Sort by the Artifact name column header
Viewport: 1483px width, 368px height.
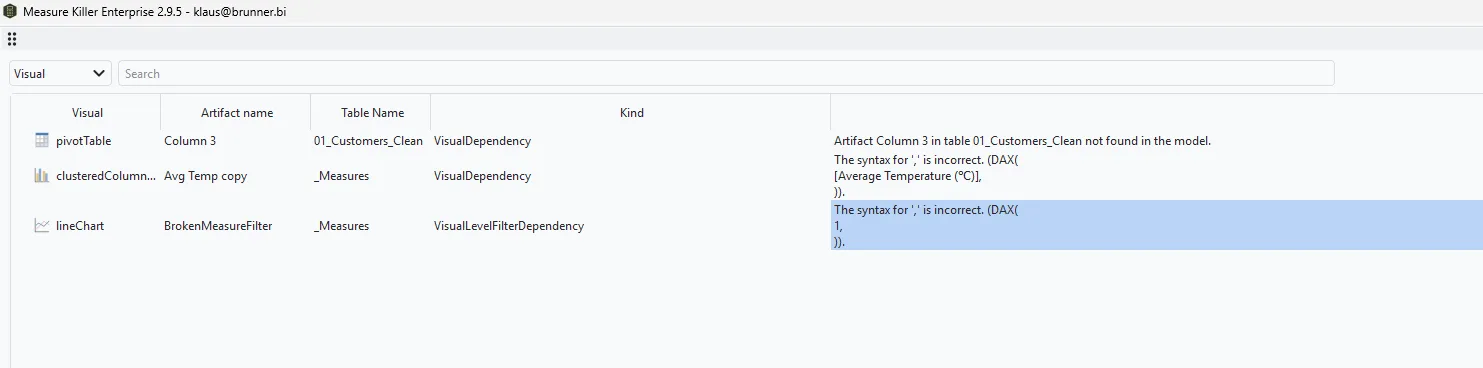coord(236,113)
